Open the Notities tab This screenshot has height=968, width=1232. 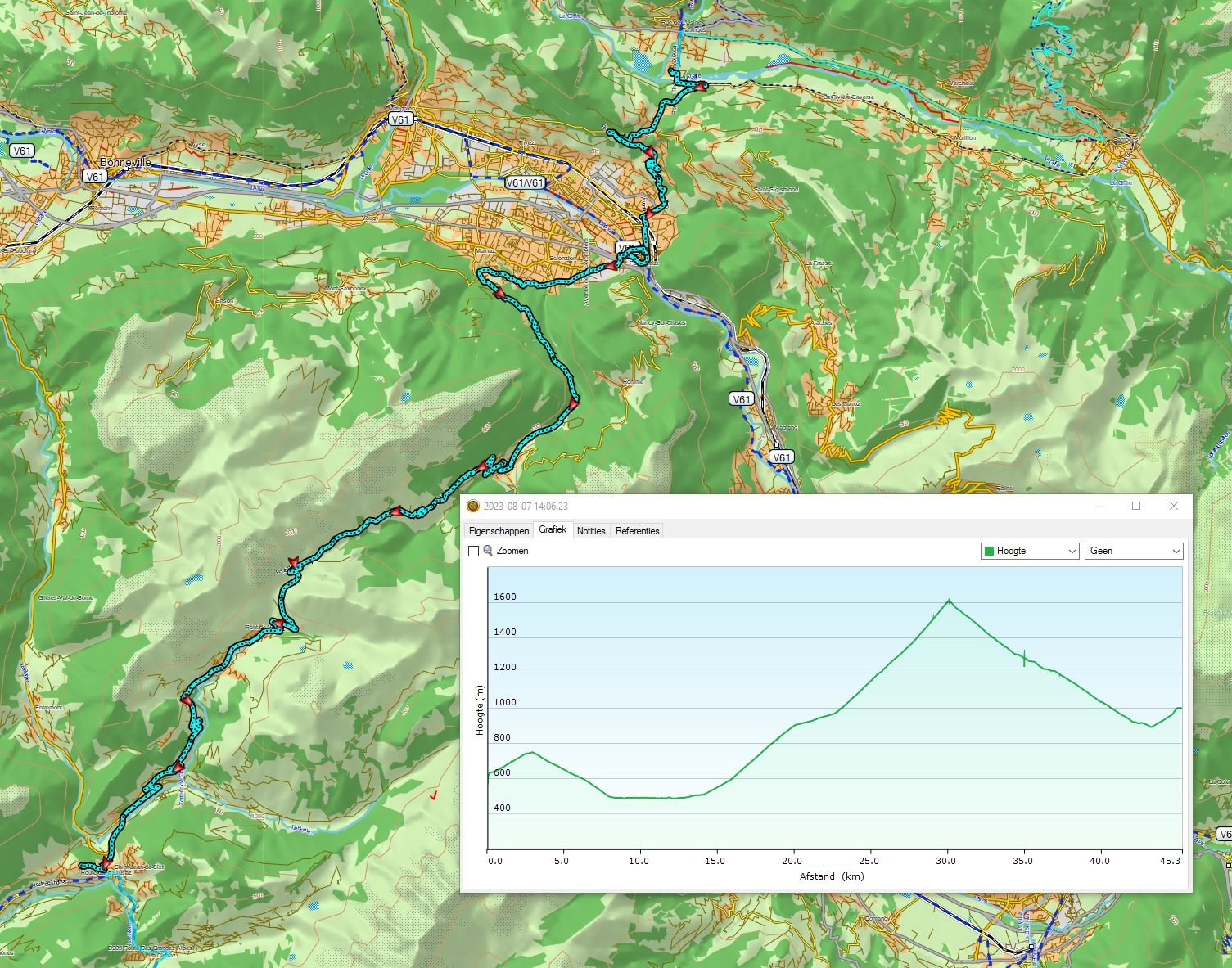click(x=591, y=531)
